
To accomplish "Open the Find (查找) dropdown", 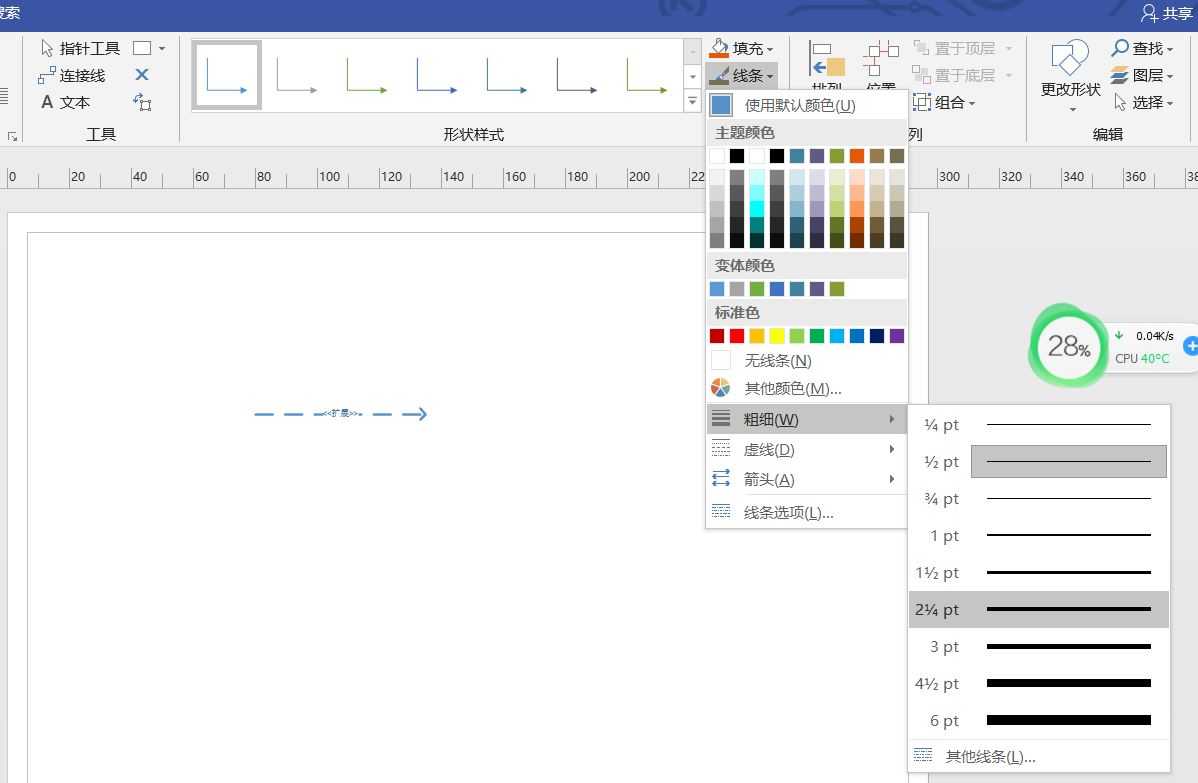I will (x=1142, y=48).
